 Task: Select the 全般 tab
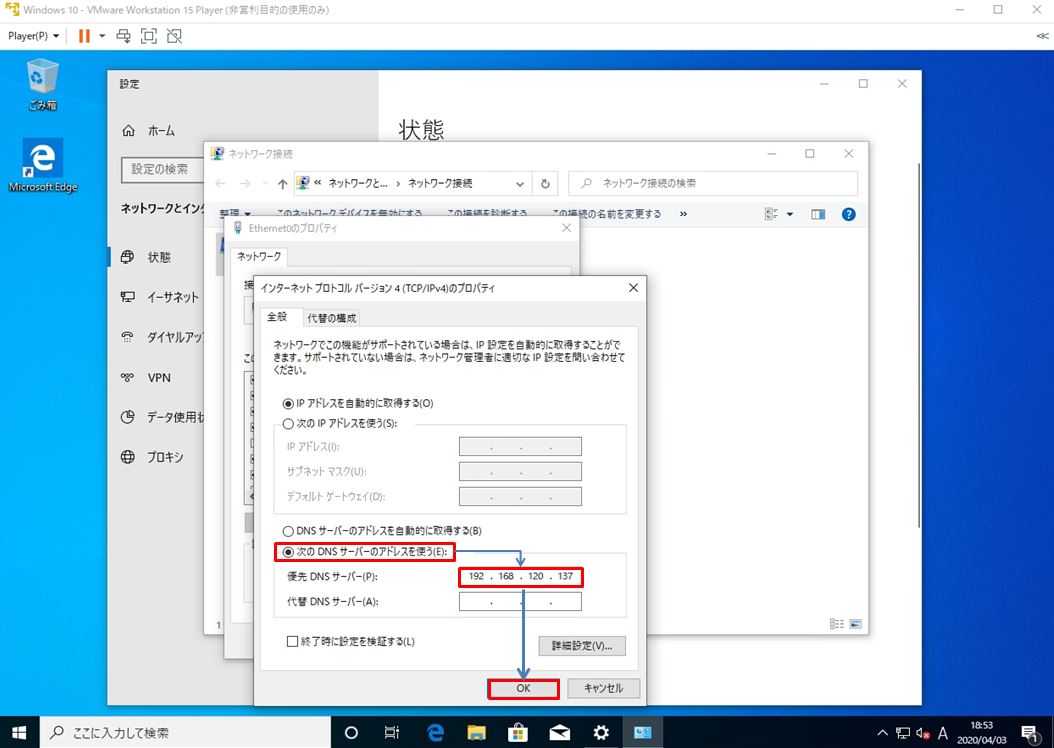(x=277, y=317)
